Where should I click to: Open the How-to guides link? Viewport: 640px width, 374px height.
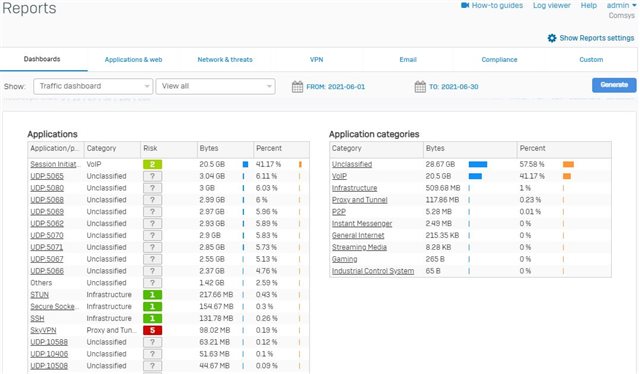tap(497, 5)
